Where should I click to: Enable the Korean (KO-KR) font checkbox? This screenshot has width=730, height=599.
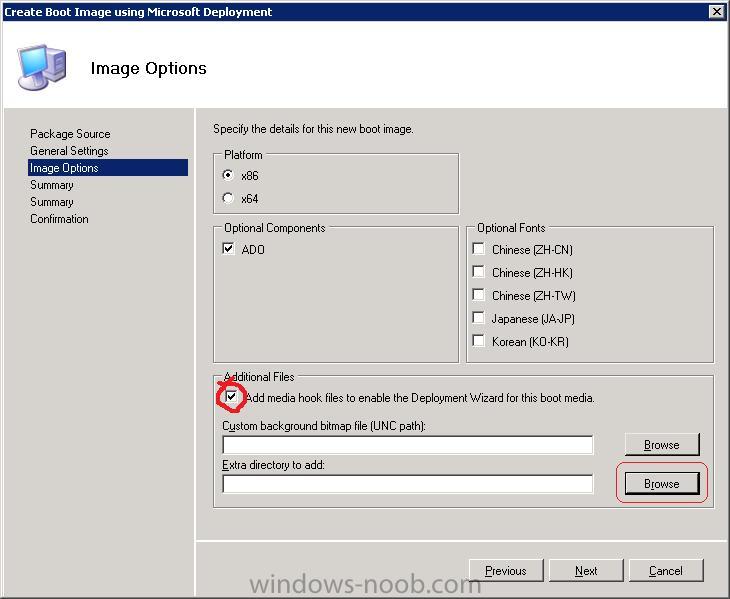point(478,341)
